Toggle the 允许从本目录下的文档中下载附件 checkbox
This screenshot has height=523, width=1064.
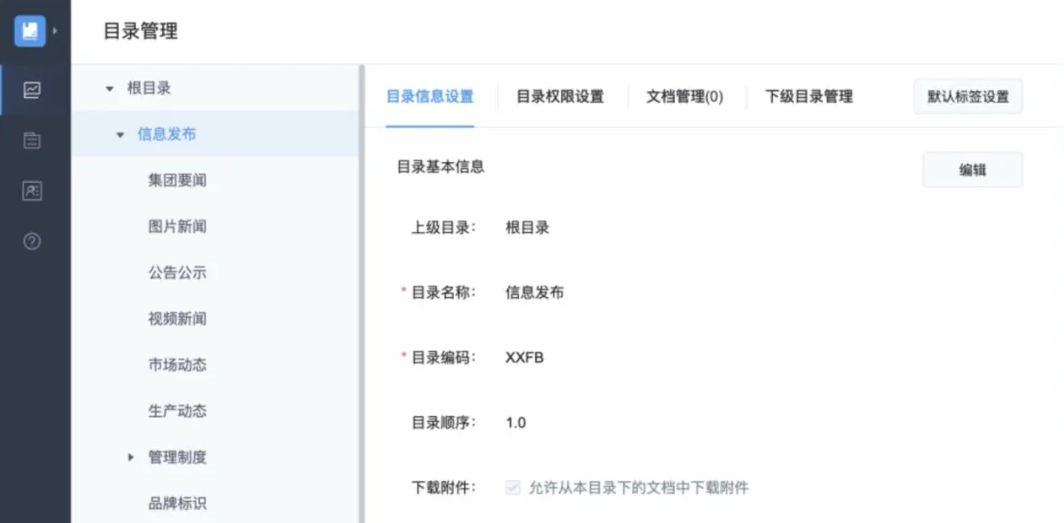[513, 488]
